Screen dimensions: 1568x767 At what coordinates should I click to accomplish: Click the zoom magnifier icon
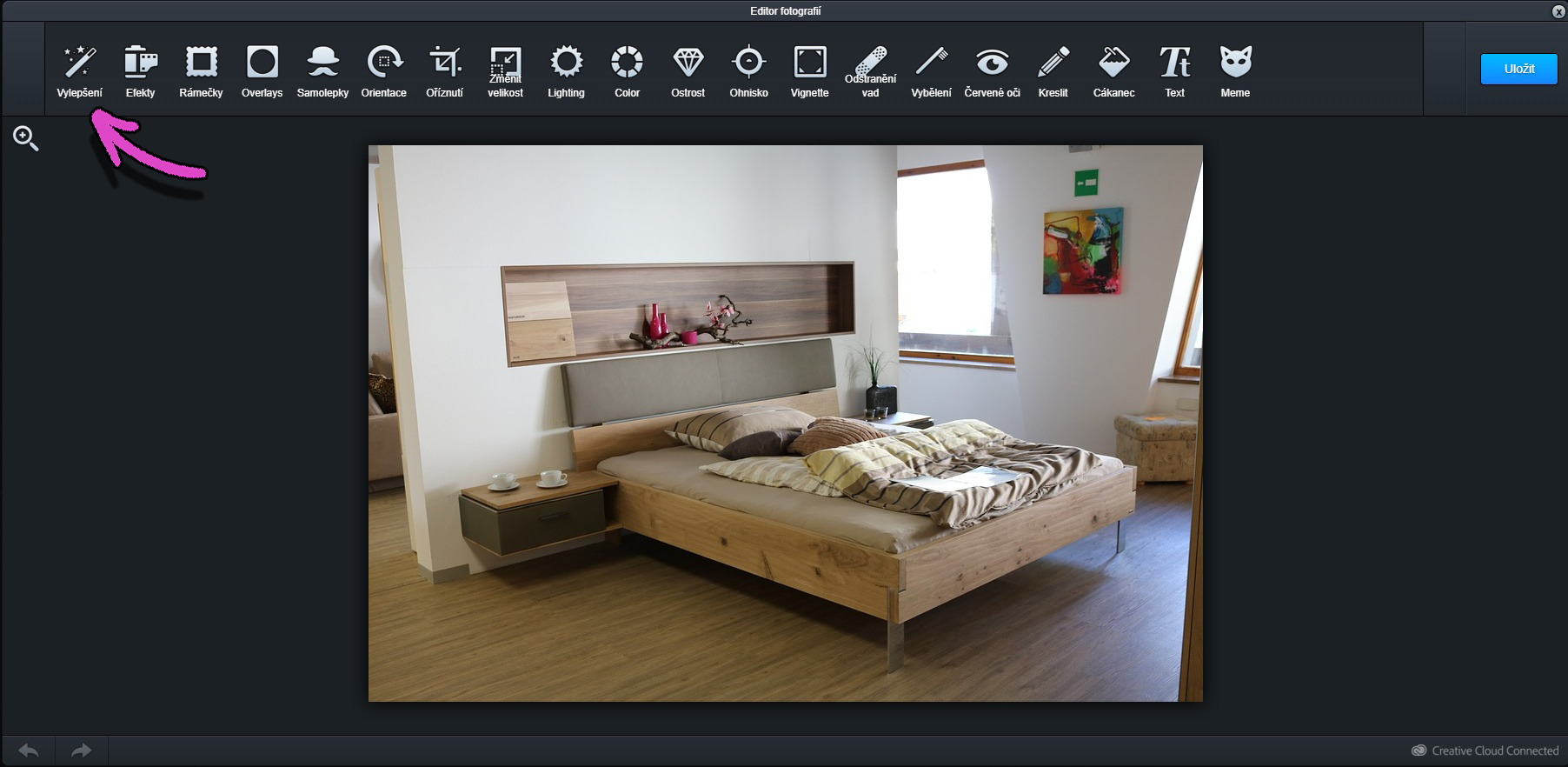point(26,138)
